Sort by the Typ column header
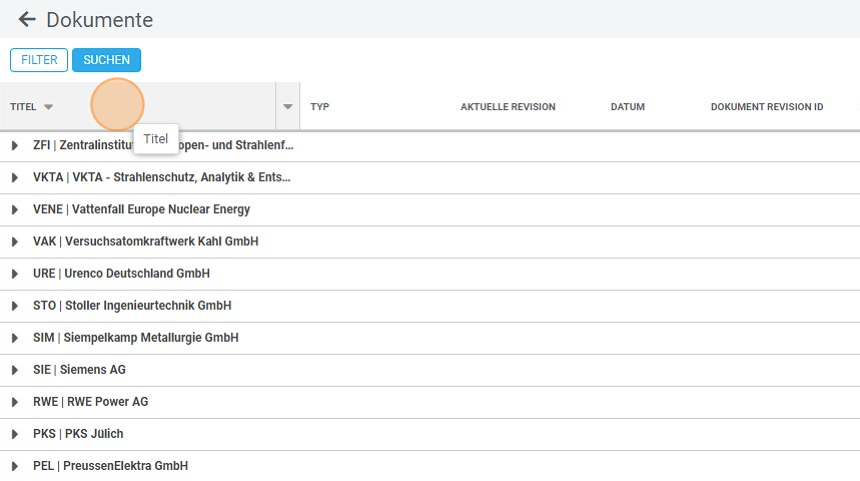Image resolution: width=860 pixels, height=481 pixels. (x=320, y=107)
